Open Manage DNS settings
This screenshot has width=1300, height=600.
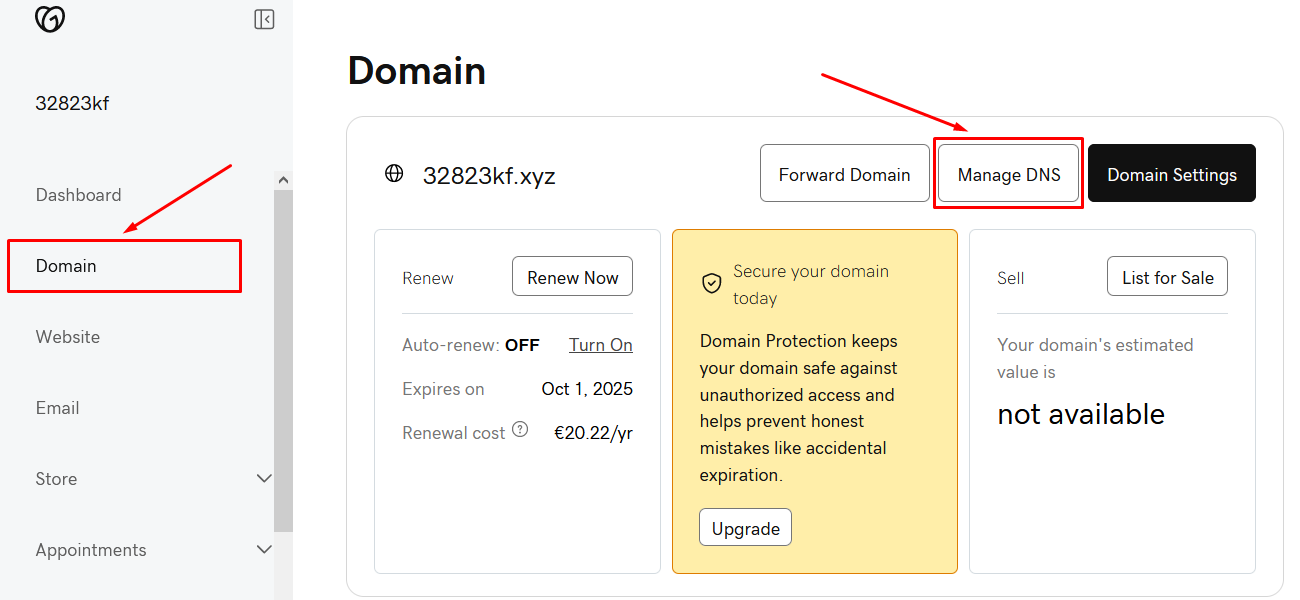pyautogui.click(x=1008, y=173)
